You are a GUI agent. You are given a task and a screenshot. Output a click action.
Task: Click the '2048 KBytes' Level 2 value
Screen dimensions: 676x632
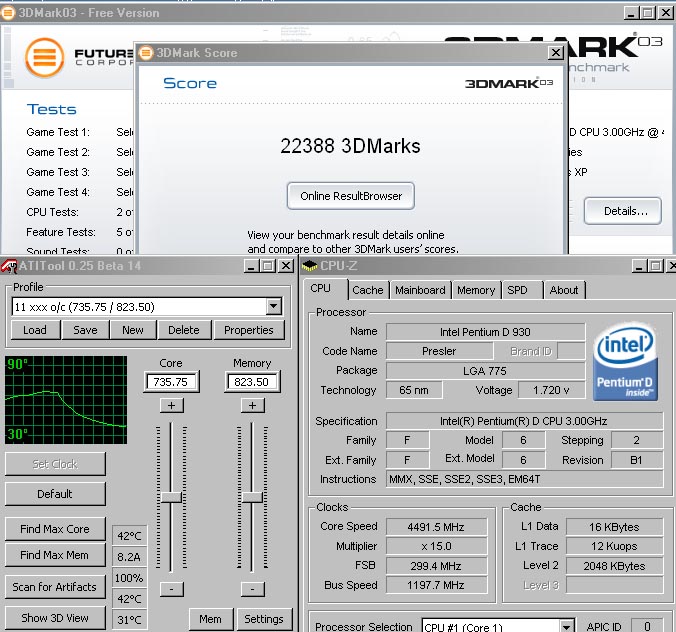click(614, 566)
